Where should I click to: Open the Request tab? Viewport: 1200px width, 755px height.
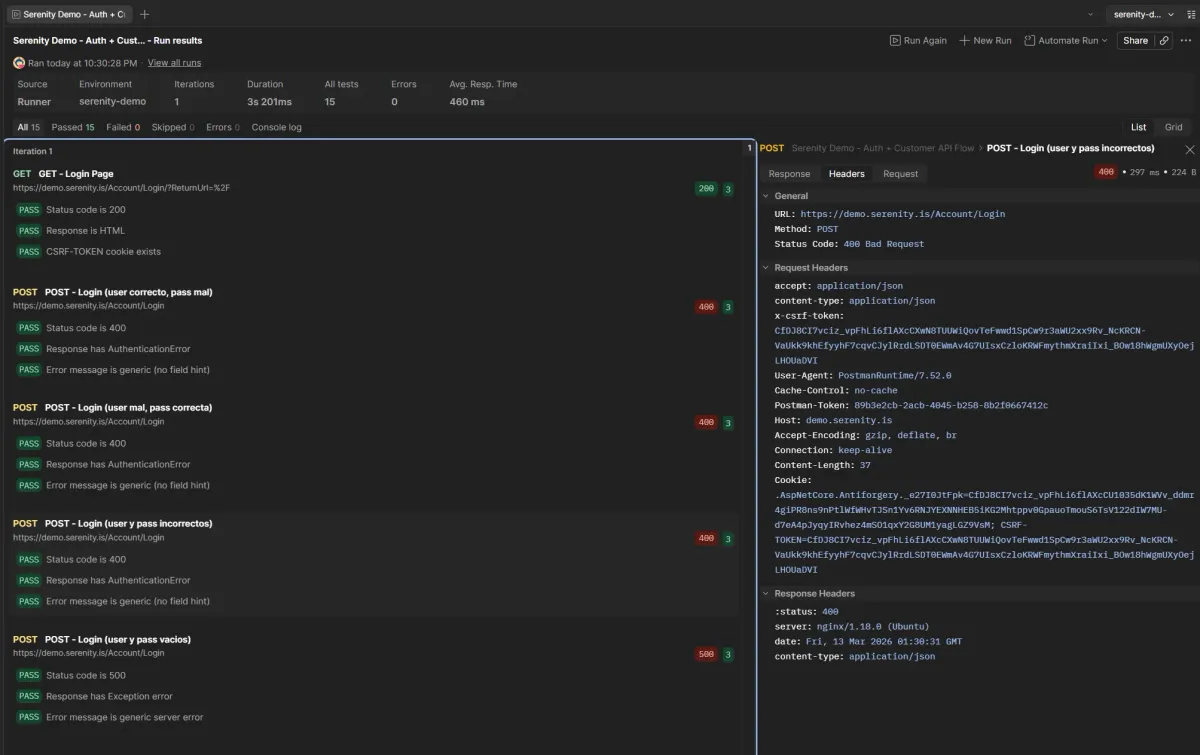[899, 173]
